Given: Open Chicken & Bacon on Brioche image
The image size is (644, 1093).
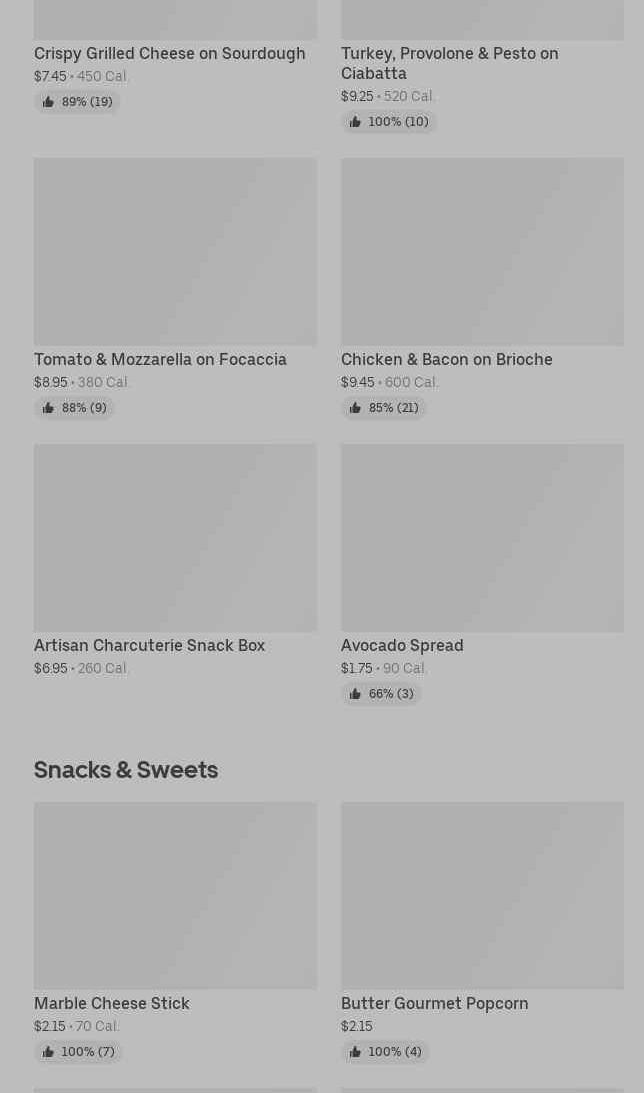Looking at the screenshot, I should click(x=482, y=252).
